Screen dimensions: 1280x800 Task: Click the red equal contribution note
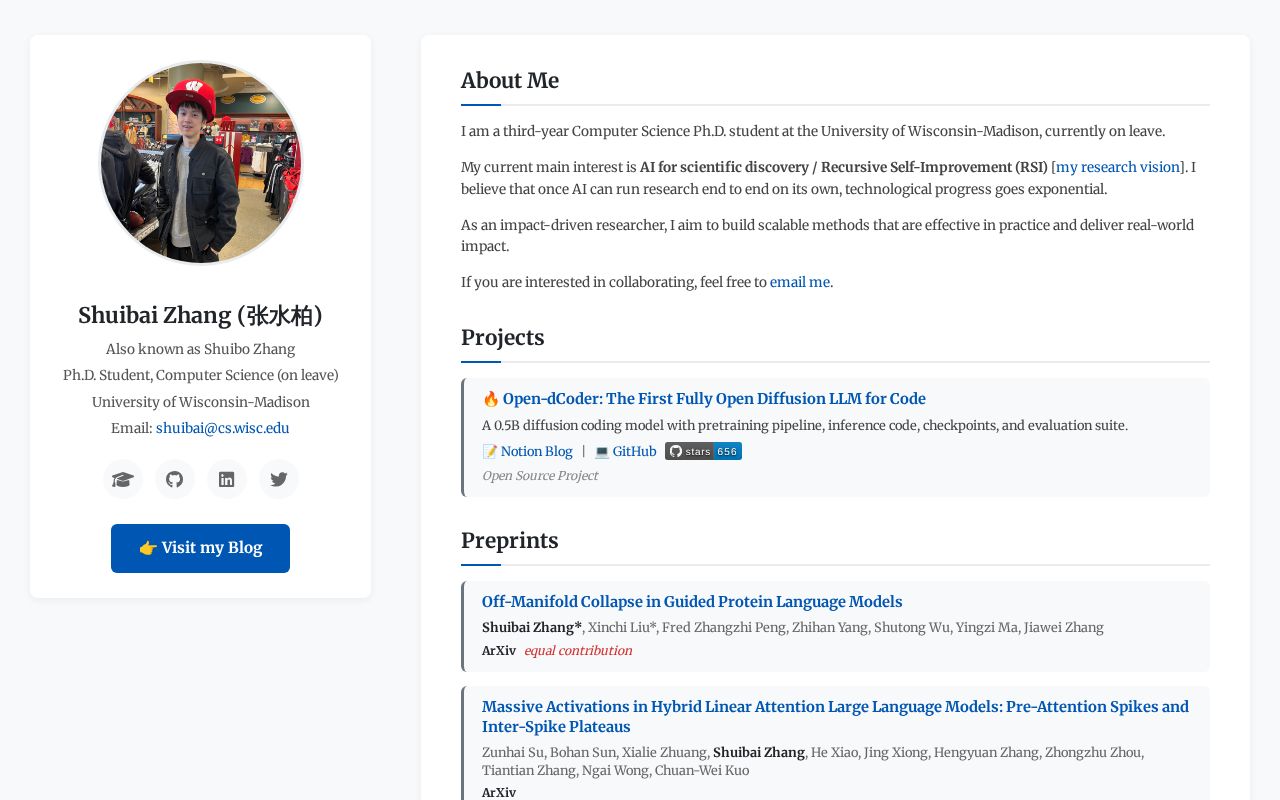[578, 651]
